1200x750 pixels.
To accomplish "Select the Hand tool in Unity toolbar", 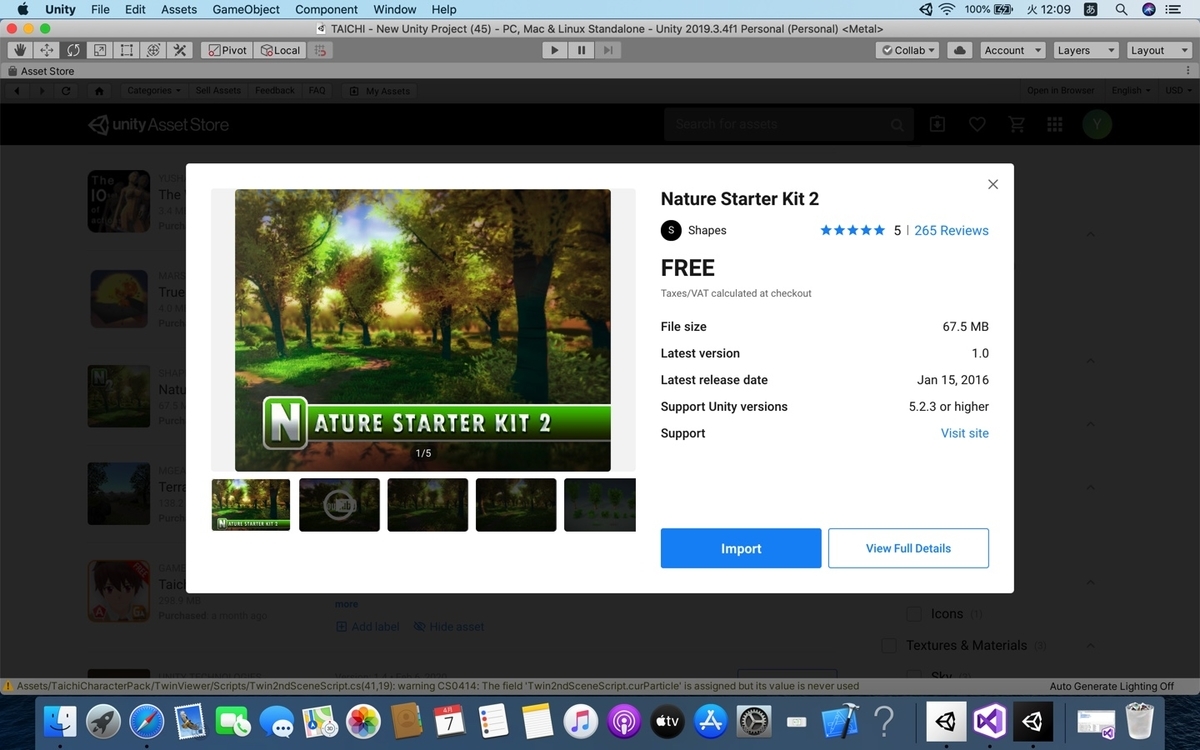I will (19, 50).
